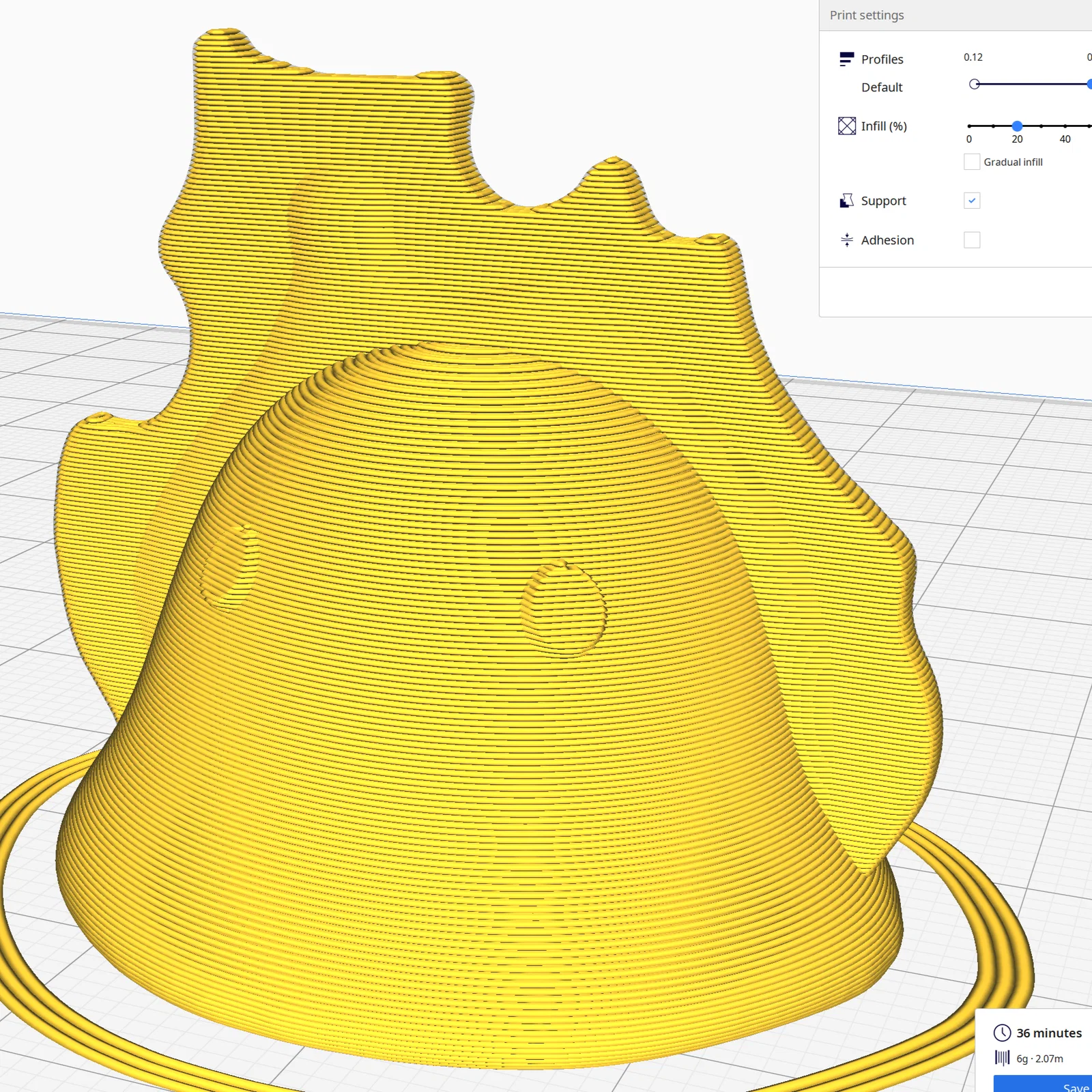The image size is (1092, 1092).
Task: Enable the Adhesion checkbox
Action: tap(972, 240)
